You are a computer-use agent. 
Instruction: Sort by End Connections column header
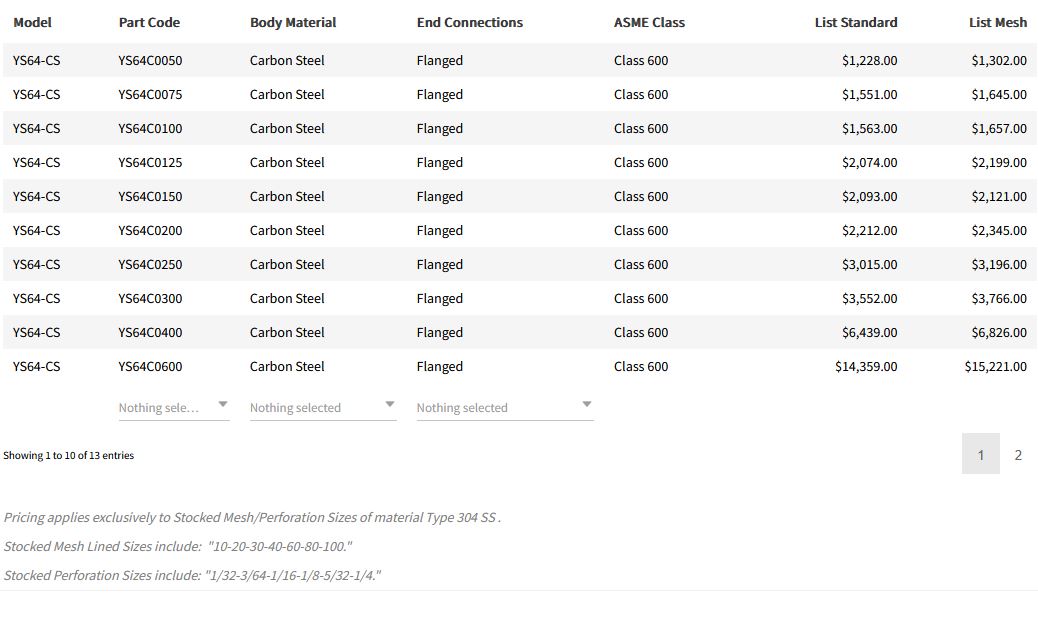(x=469, y=22)
